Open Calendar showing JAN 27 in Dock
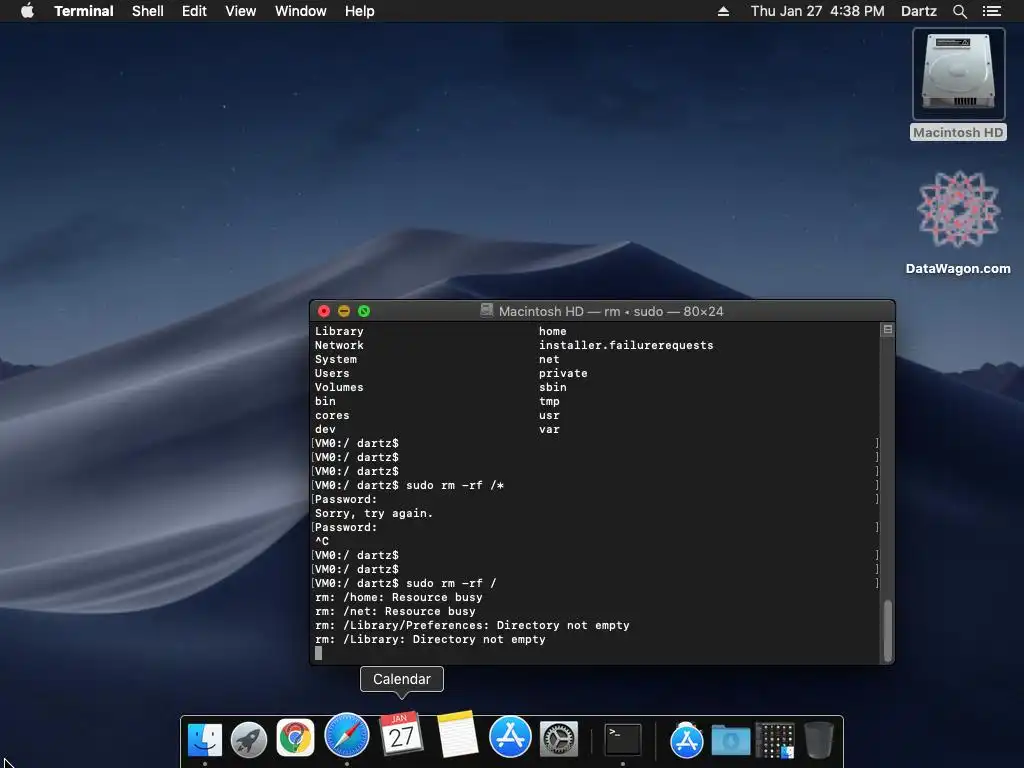This screenshot has width=1024, height=768. tap(401, 734)
